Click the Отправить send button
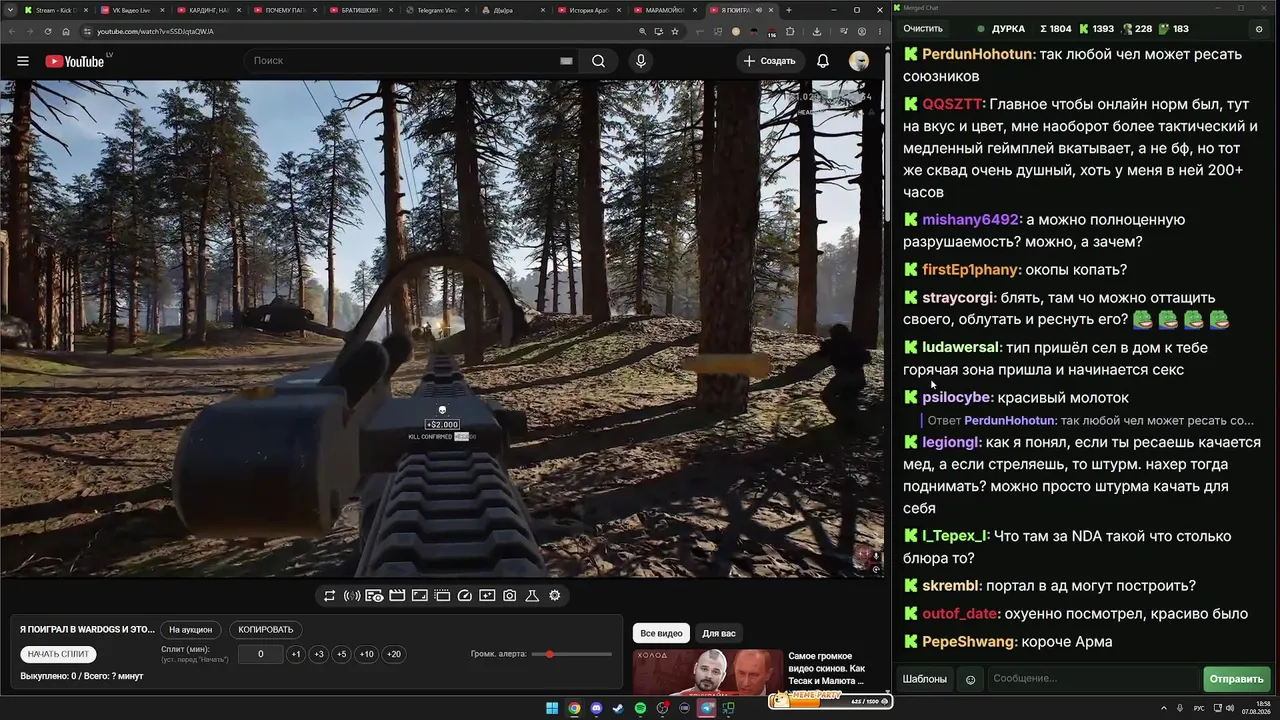 coord(1236,680)
